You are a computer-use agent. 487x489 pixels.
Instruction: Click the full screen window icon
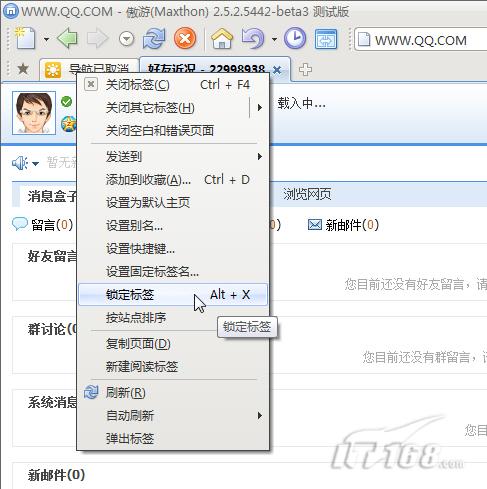[x=326, y=39]
